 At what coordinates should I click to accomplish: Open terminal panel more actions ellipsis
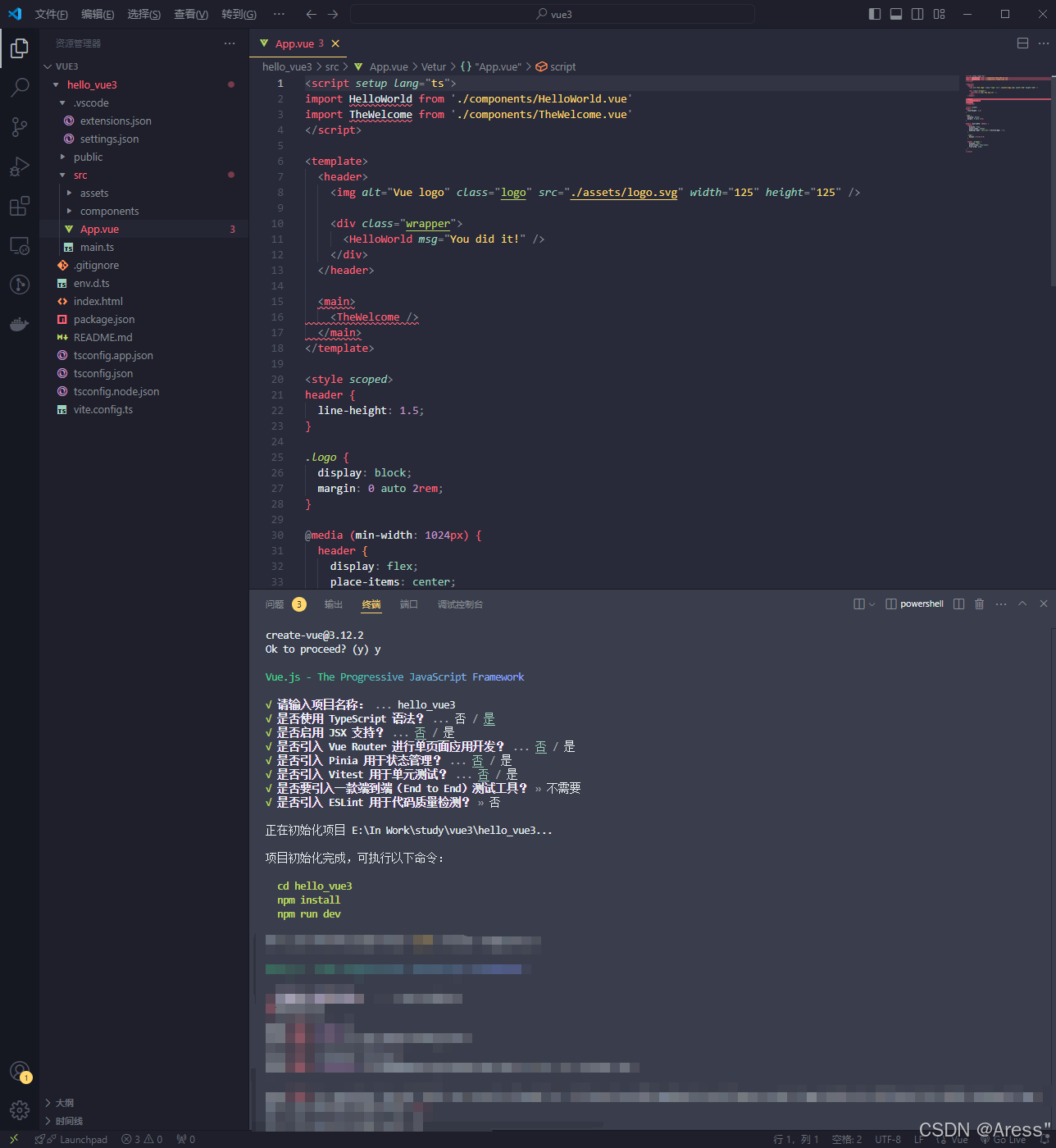pos(1001,604)
